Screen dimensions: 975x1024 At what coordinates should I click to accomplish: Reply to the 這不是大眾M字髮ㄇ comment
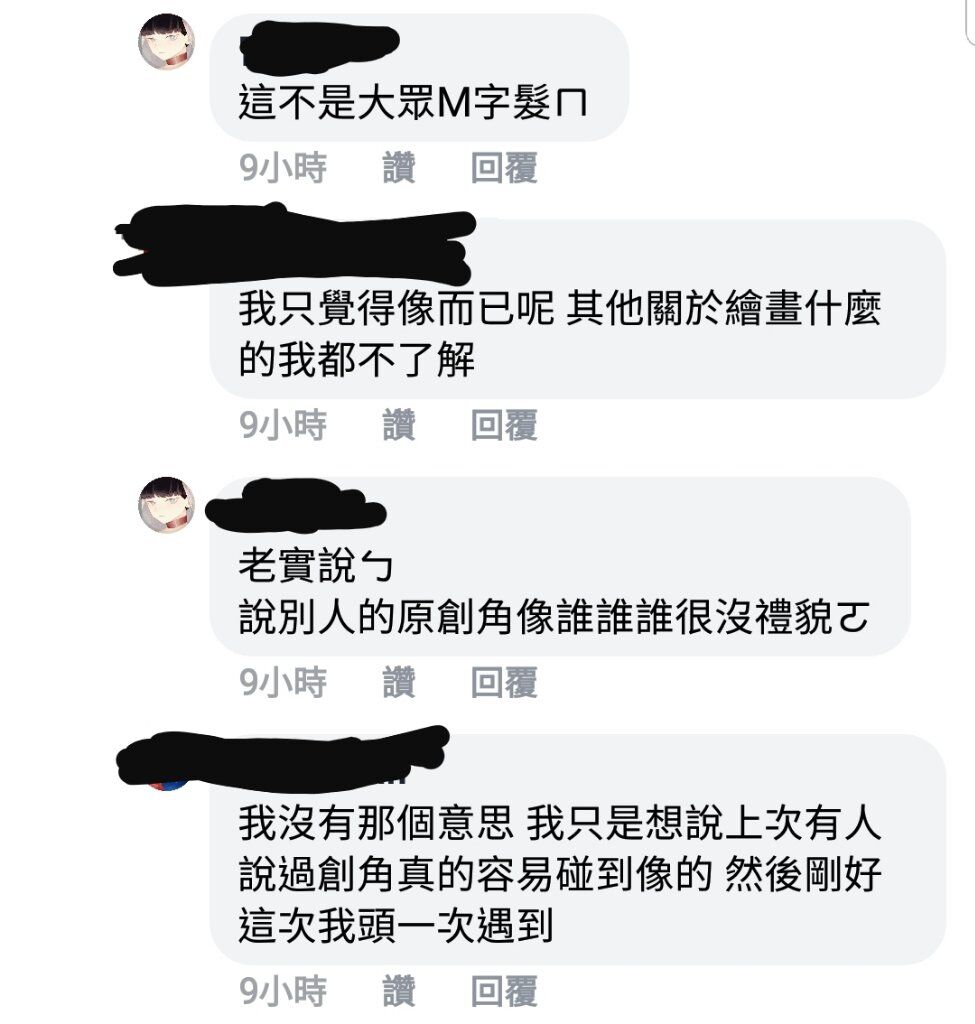[x=504, y=168]
